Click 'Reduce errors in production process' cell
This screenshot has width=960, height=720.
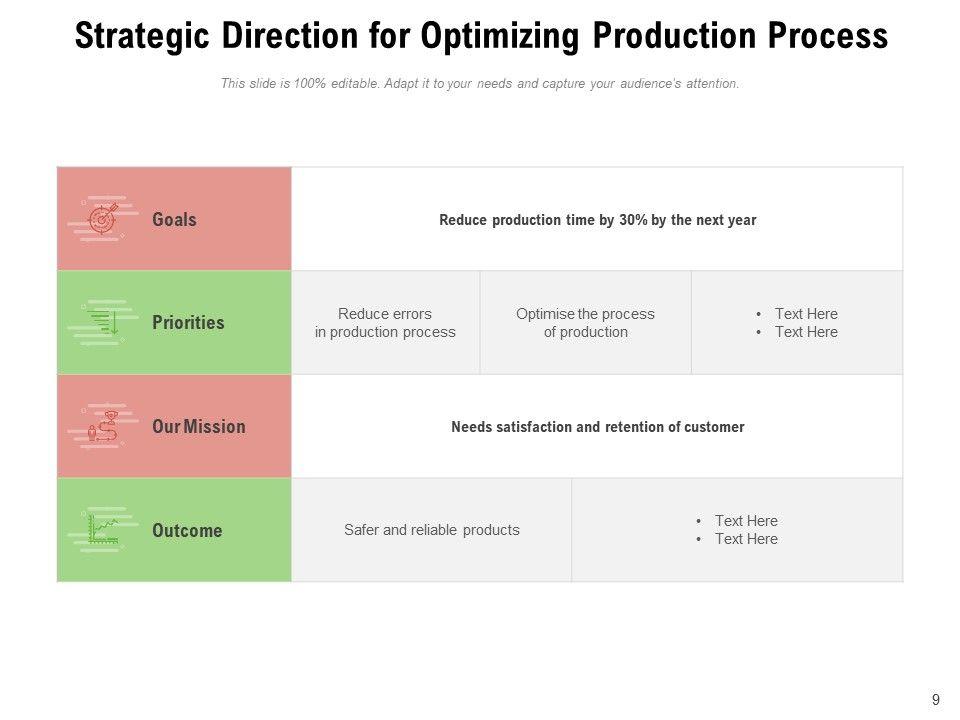(x=385, y=323)
